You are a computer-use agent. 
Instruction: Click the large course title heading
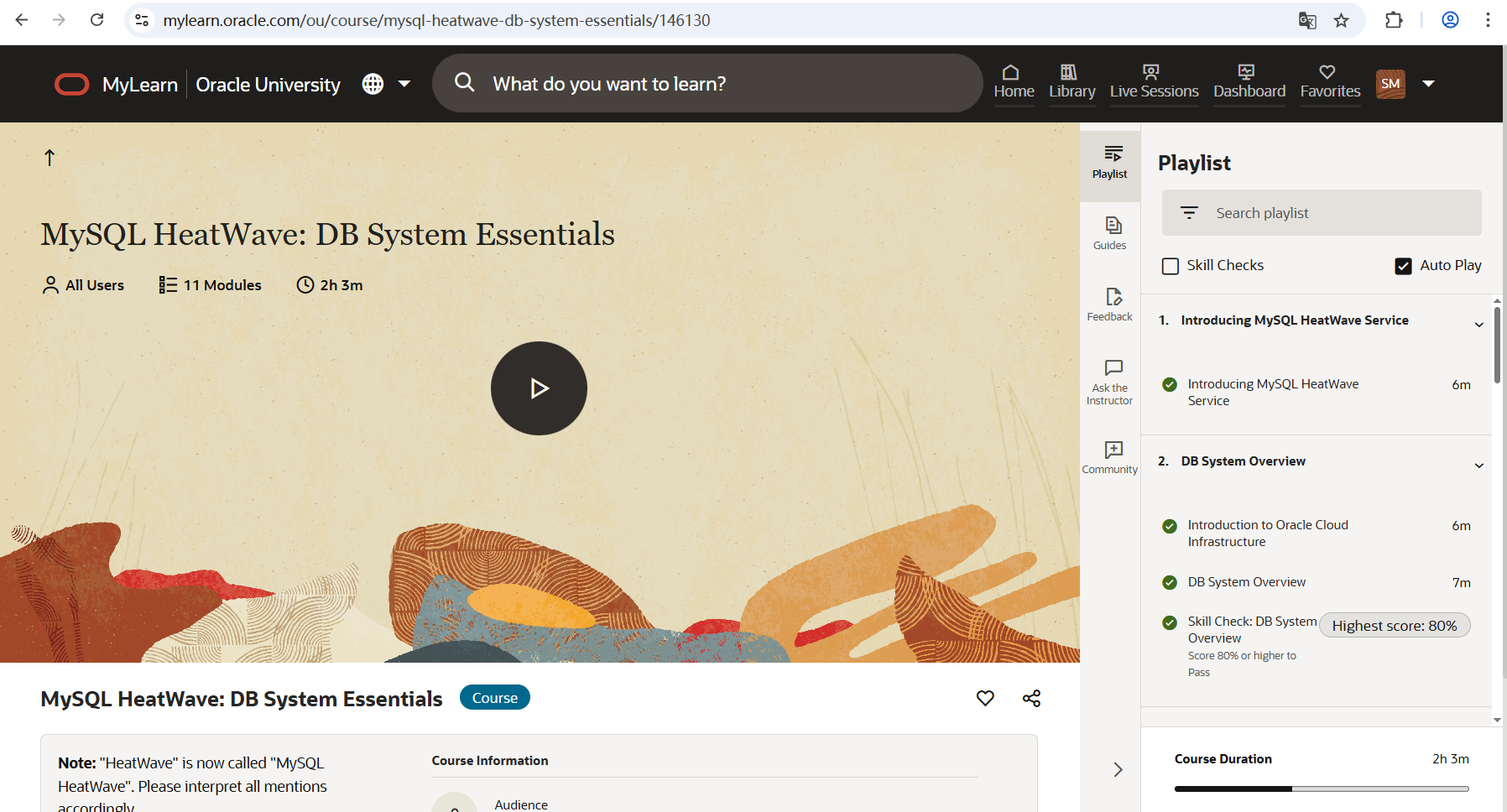click(328, 235)
